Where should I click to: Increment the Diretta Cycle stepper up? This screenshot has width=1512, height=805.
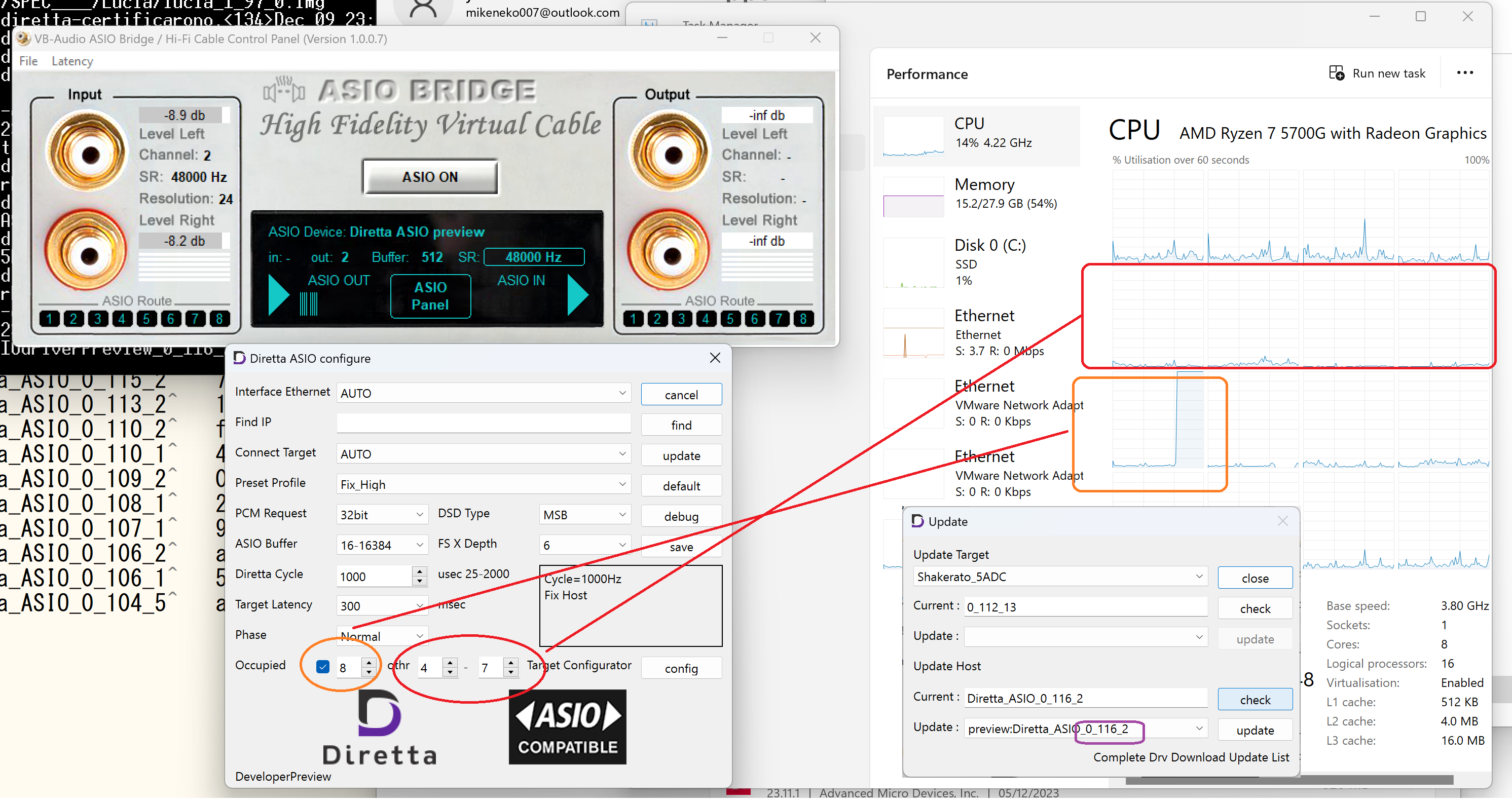click(419, 571)
